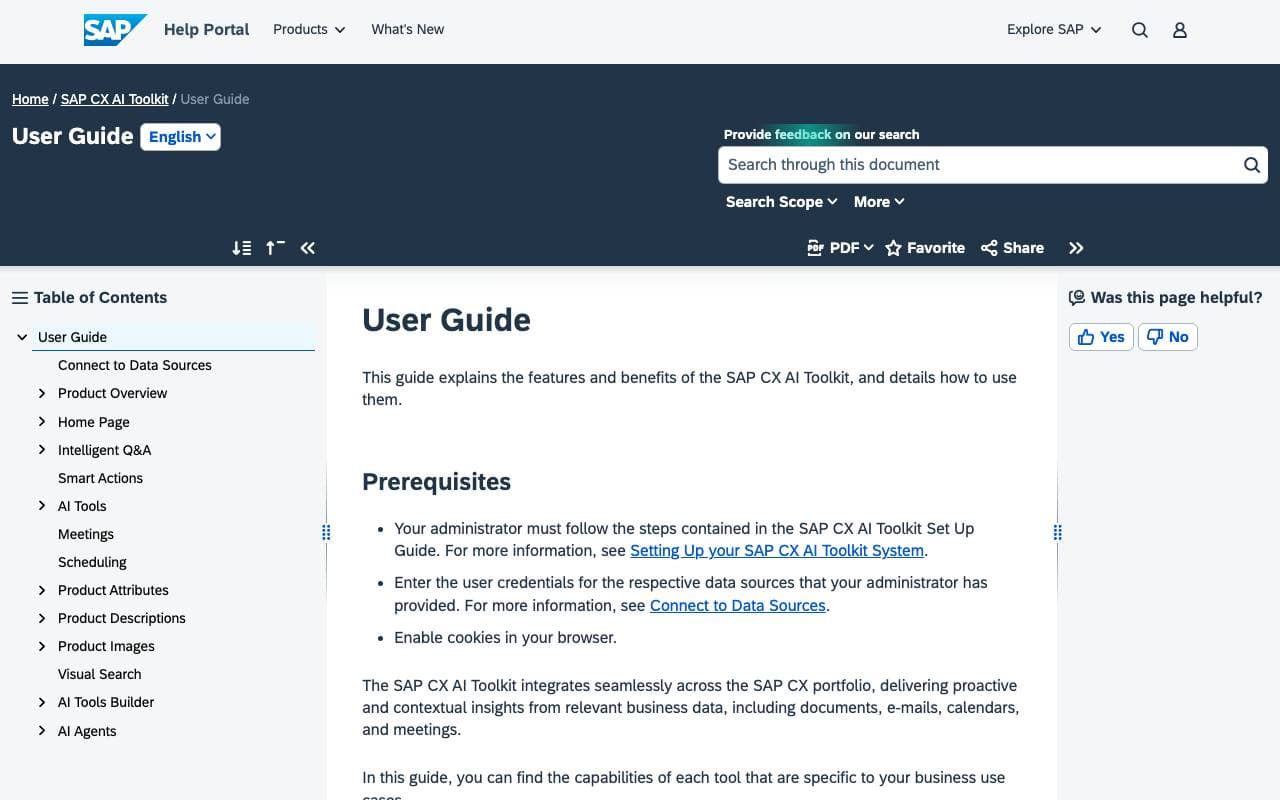Vote Yes for page helpful
Image resolution: width=1280 pixels, height=800 pixels.
(x=1101, y=337)
